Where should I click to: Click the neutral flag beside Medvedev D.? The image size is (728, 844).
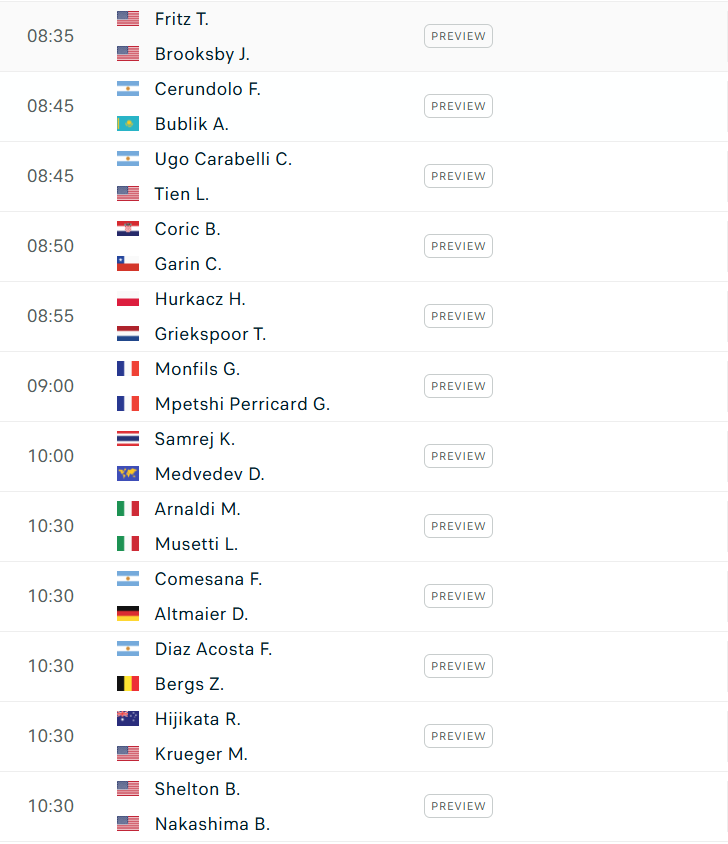(128, 474)
